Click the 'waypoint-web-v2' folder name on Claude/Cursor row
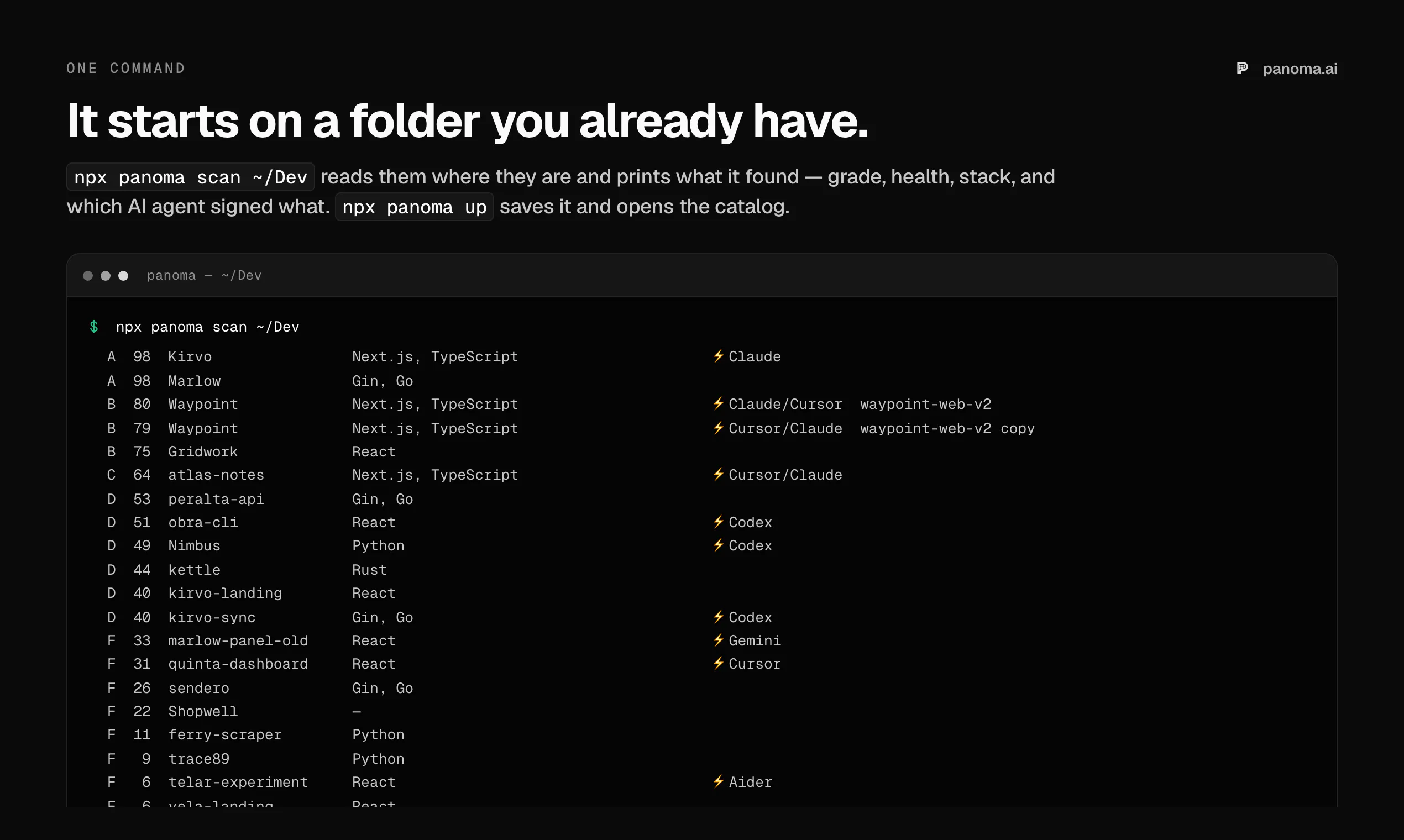Screen dimensions: 1404x840 click(926, 404)
